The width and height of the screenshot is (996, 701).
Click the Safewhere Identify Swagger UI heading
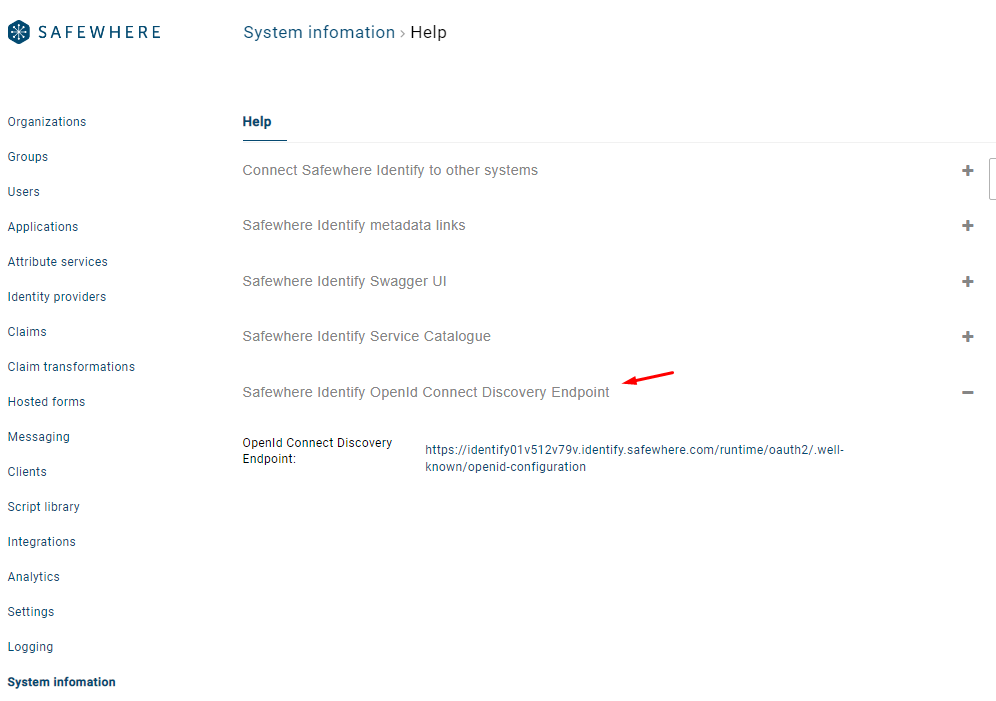point(344,282)
